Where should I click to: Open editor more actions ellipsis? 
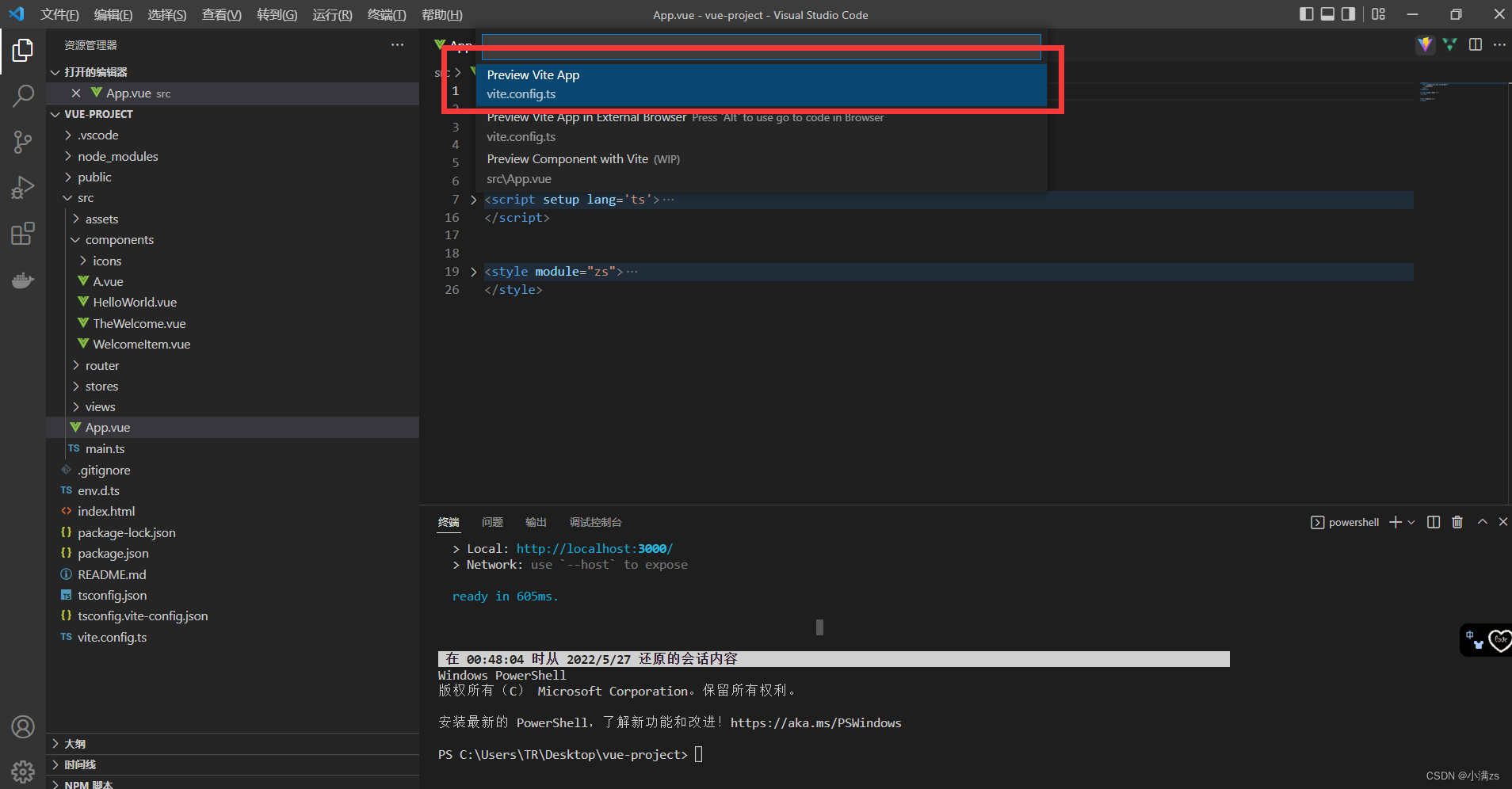(x=1499, y=44)
